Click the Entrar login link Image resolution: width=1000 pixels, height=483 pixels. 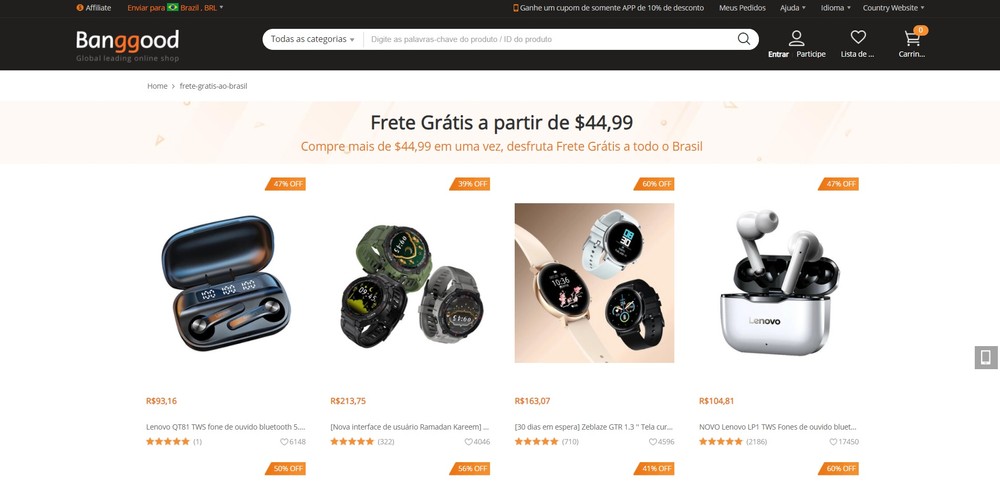click(778, 54)
